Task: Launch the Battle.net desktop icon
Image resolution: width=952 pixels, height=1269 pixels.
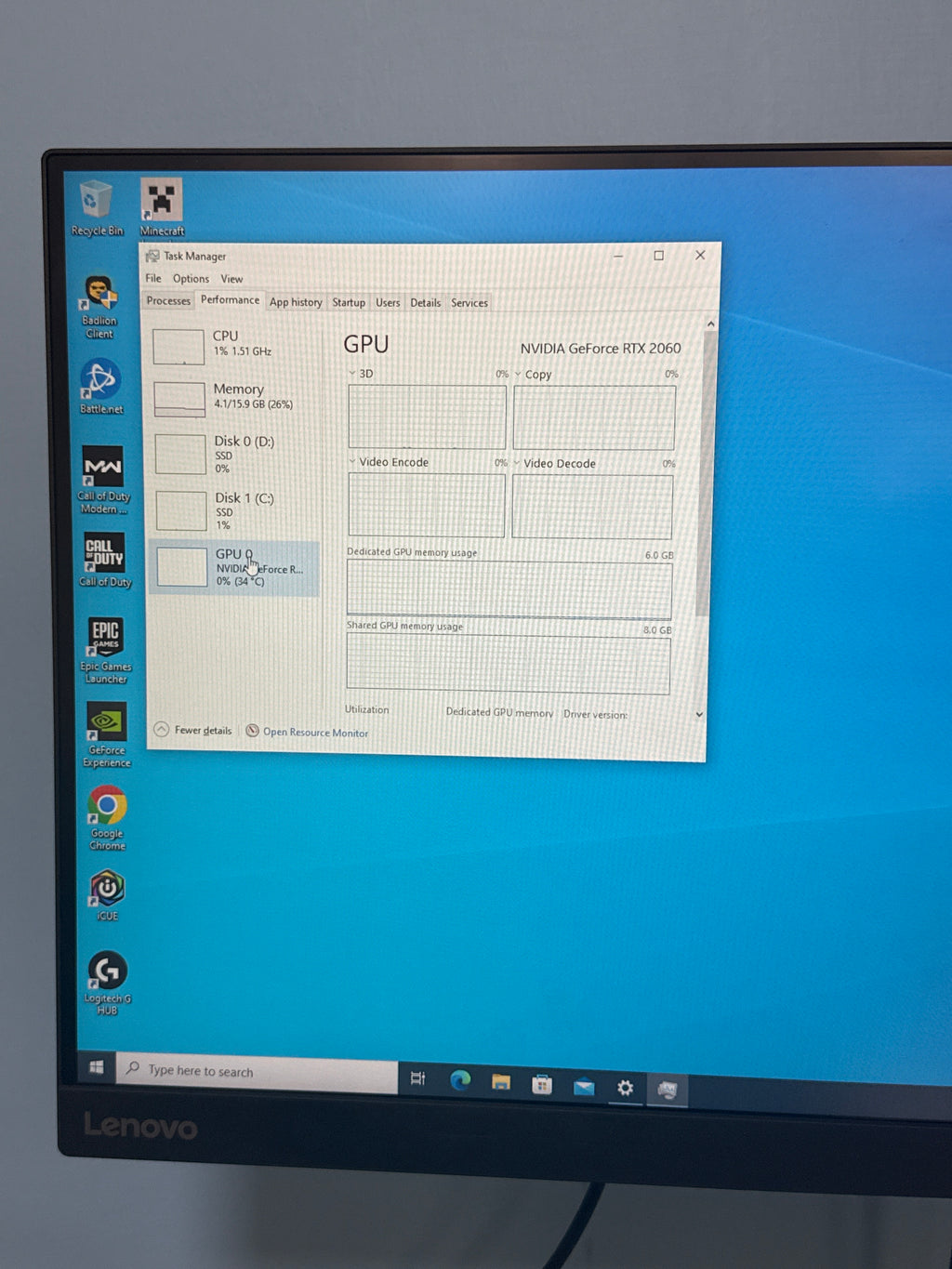Action: (100, 386)
